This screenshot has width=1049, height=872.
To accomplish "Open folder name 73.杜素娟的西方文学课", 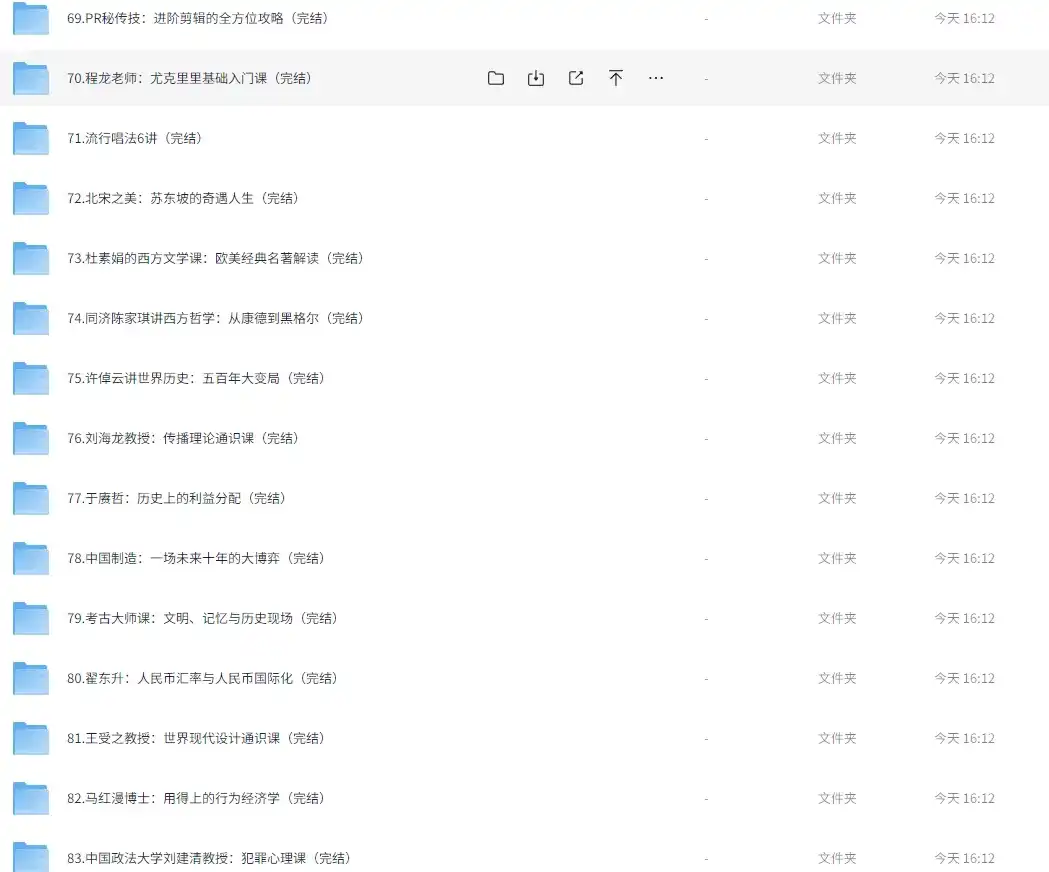I will point(215,258).
